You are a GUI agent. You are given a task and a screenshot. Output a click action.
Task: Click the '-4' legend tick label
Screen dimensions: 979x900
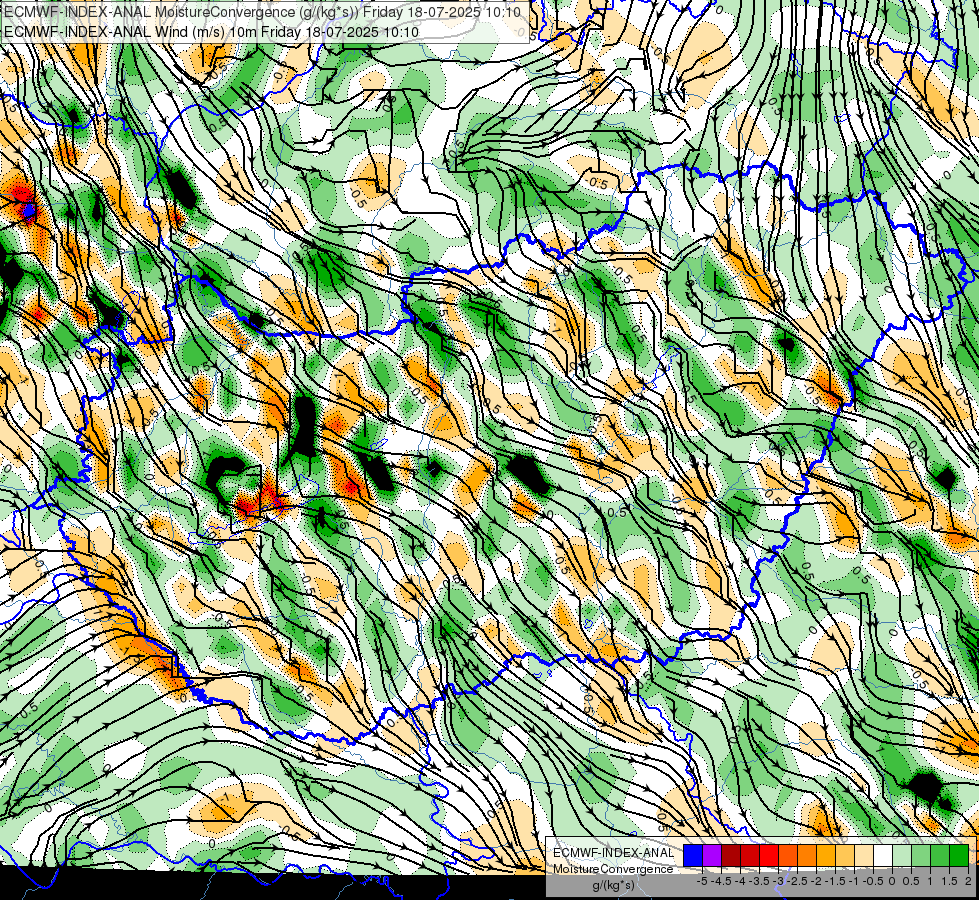pos(740,881)
